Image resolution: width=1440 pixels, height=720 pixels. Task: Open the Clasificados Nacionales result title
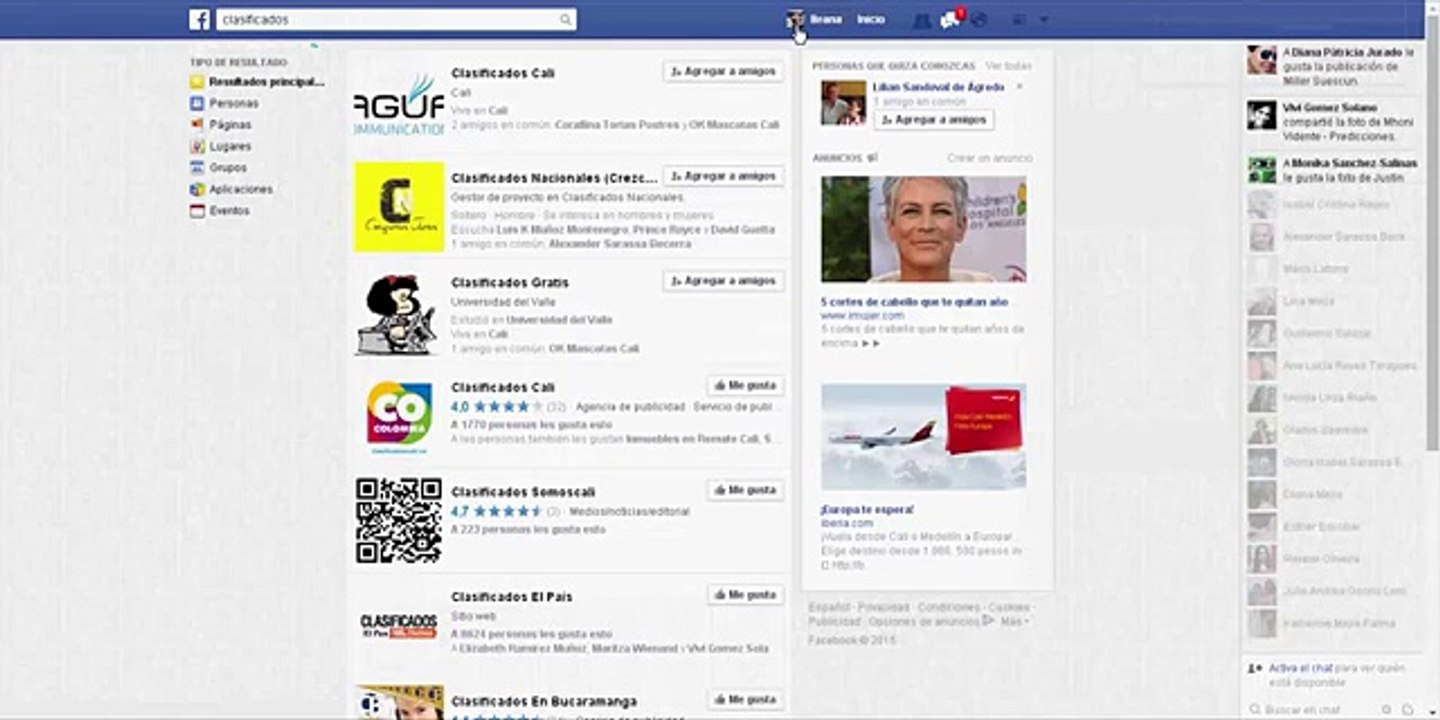point(554,178)
